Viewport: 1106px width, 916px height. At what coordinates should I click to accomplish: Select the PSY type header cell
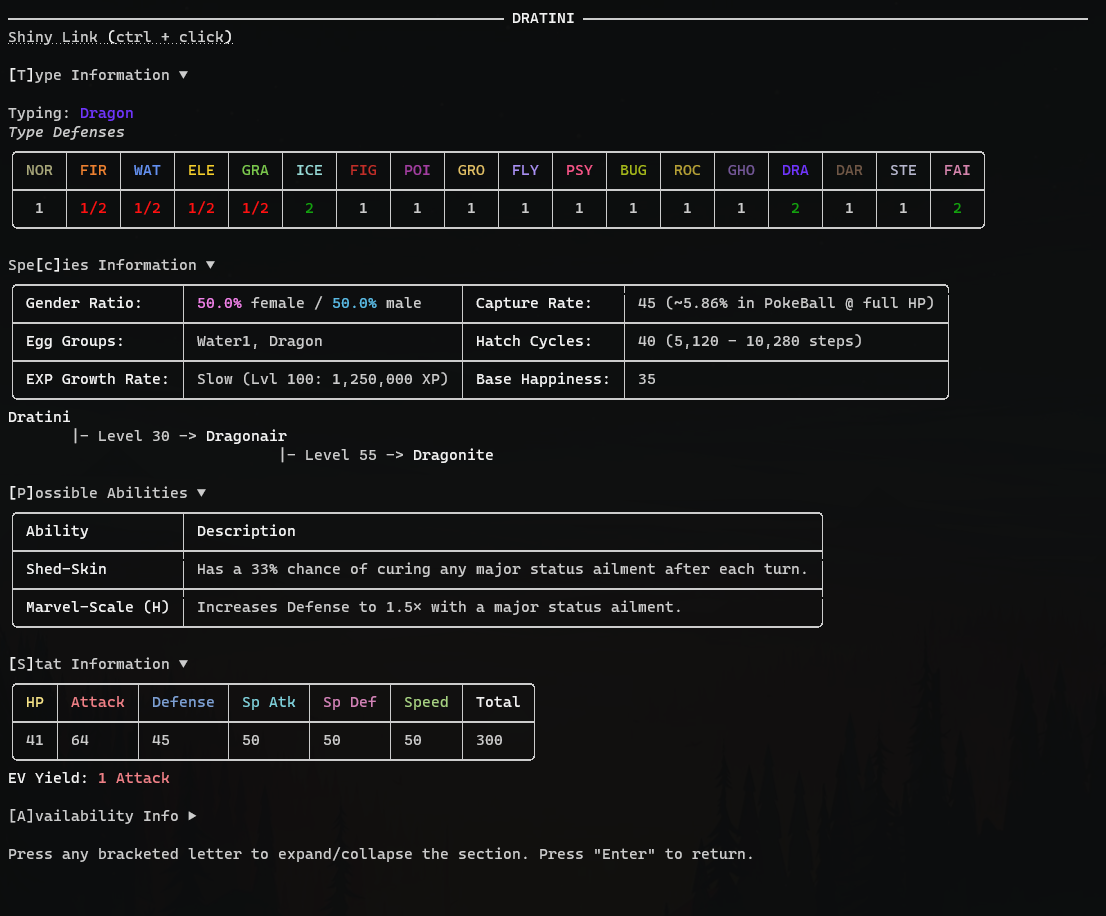pos(579,171)
